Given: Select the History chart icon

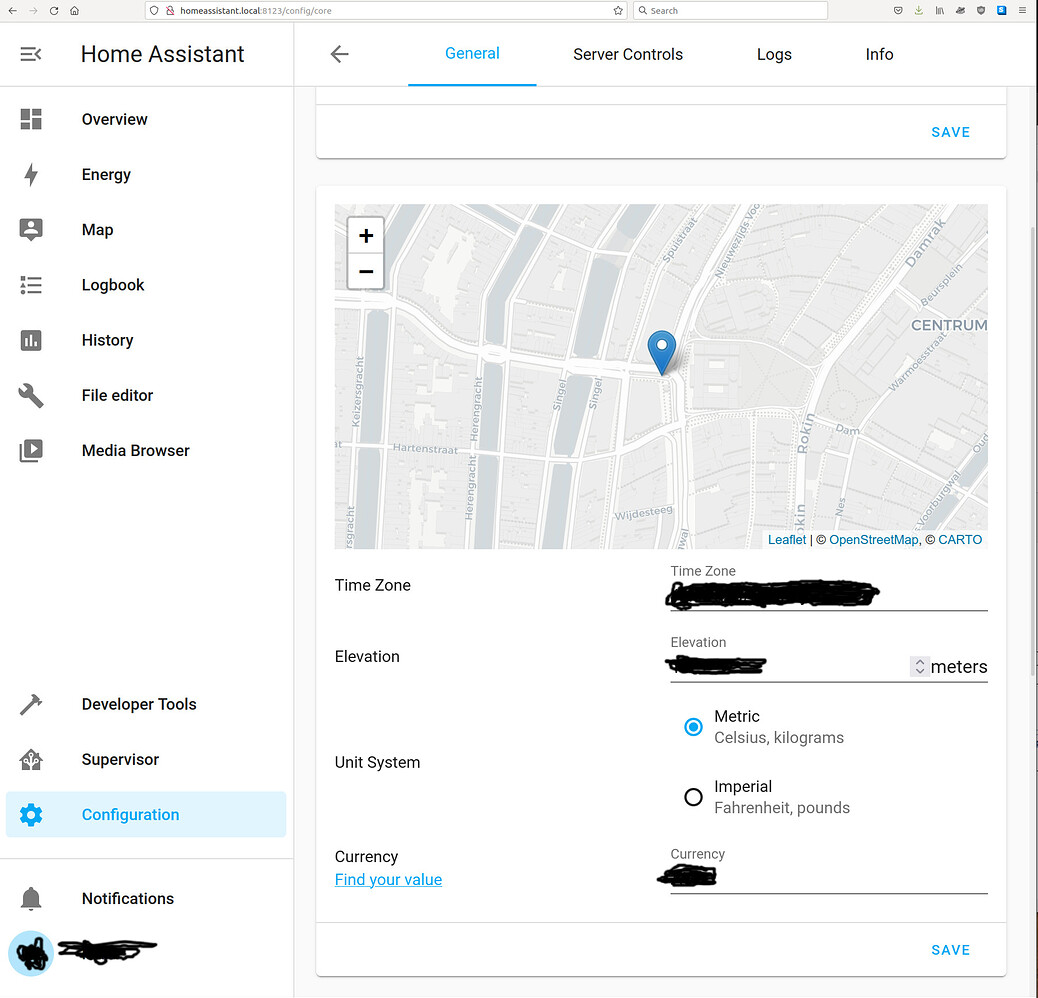Looking at the screenshot, I should [31, 340].
